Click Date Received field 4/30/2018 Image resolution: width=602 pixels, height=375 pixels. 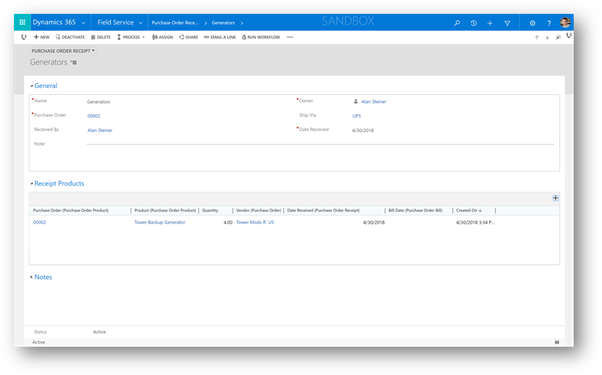point(363,131)
